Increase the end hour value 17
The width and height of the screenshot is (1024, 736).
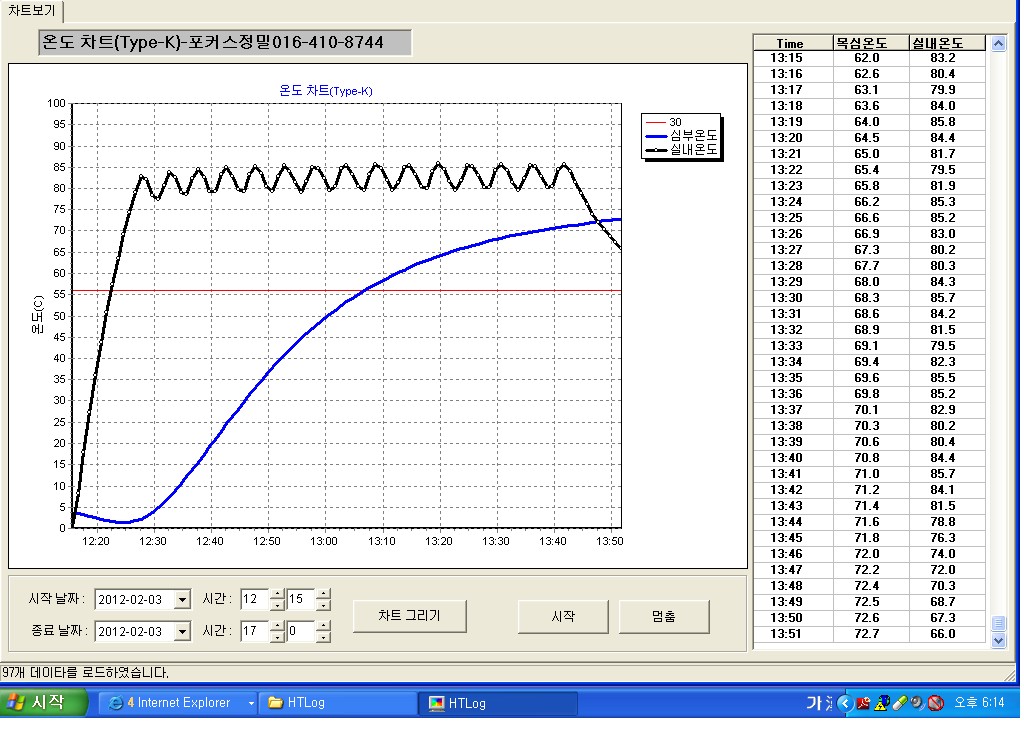pyautogui.click(x=278, y=626)
